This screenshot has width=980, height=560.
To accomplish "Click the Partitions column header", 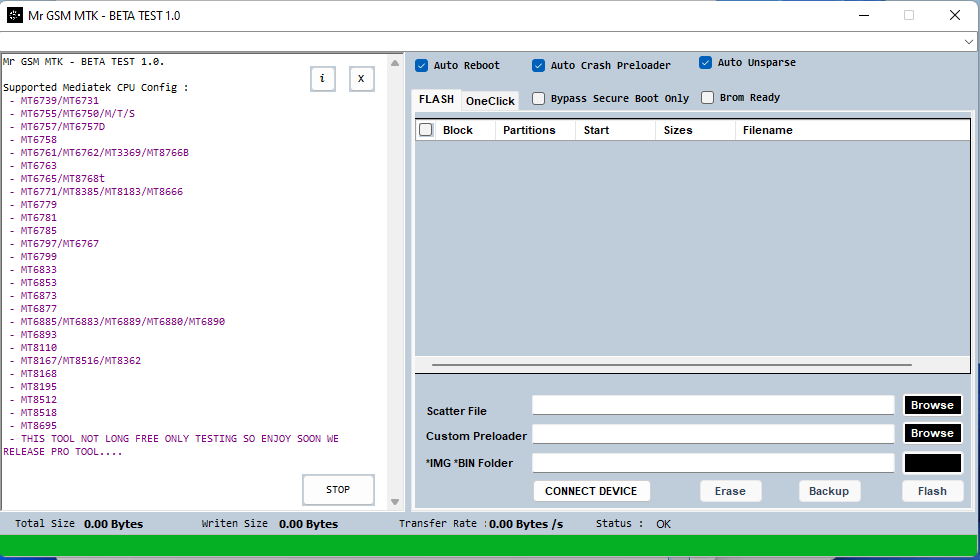I will pos(535,130).
